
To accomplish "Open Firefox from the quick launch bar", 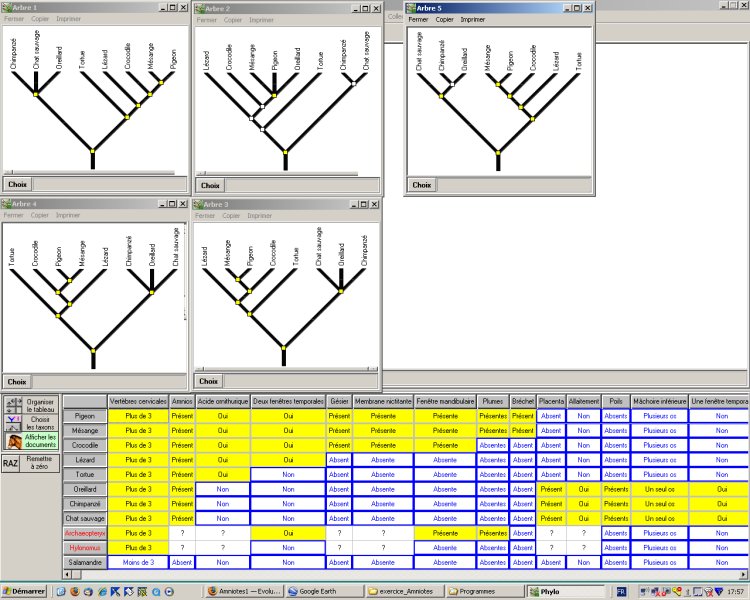I will tap(75, 591).
